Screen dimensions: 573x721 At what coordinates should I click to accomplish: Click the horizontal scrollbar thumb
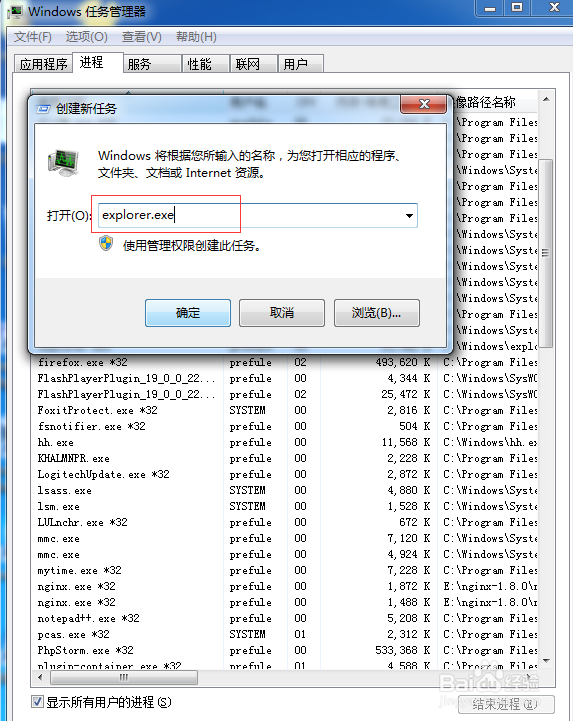pos(124,677)
